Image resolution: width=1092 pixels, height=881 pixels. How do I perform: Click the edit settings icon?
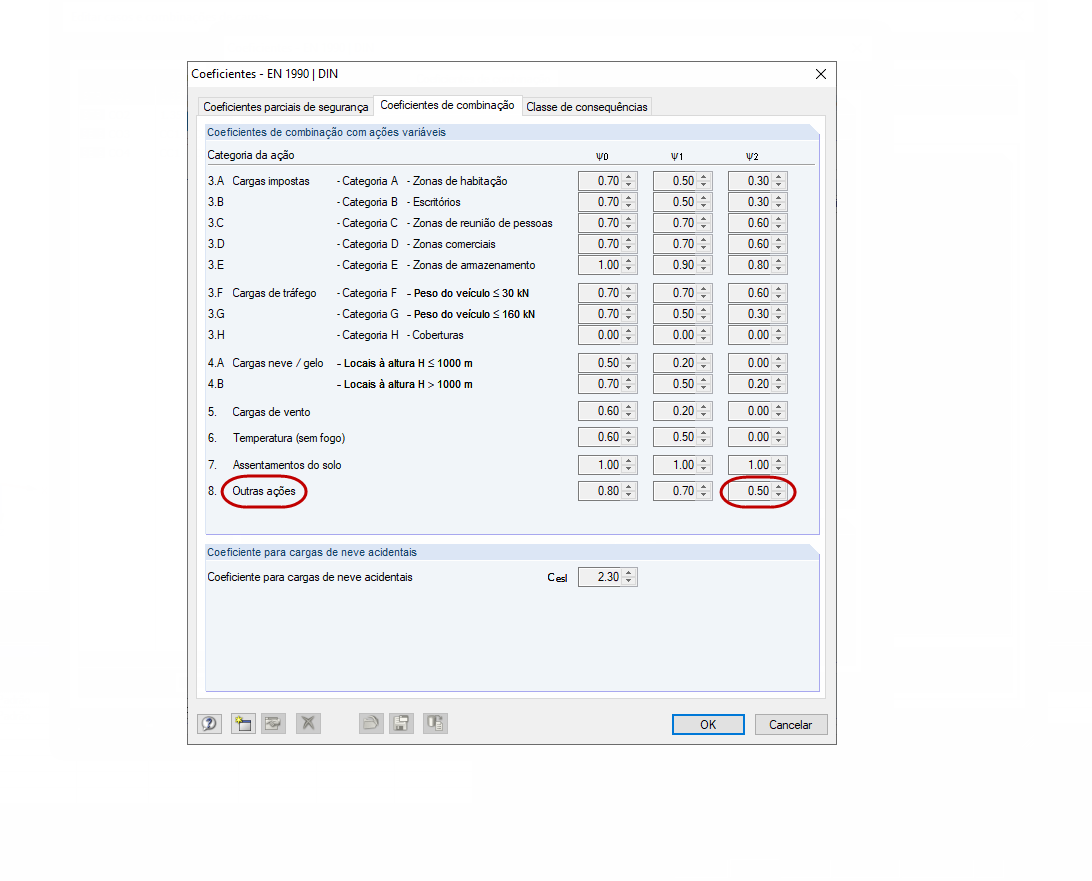pos(274,724)
